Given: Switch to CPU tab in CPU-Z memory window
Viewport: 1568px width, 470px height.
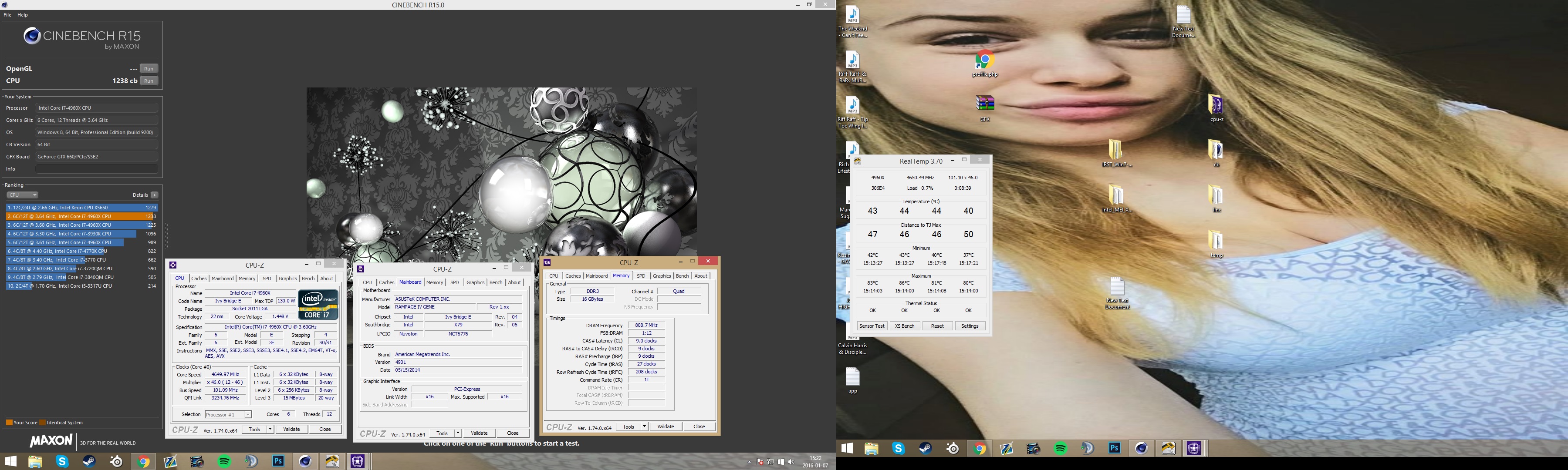Looking at the screenshot, I should (553, 276).
